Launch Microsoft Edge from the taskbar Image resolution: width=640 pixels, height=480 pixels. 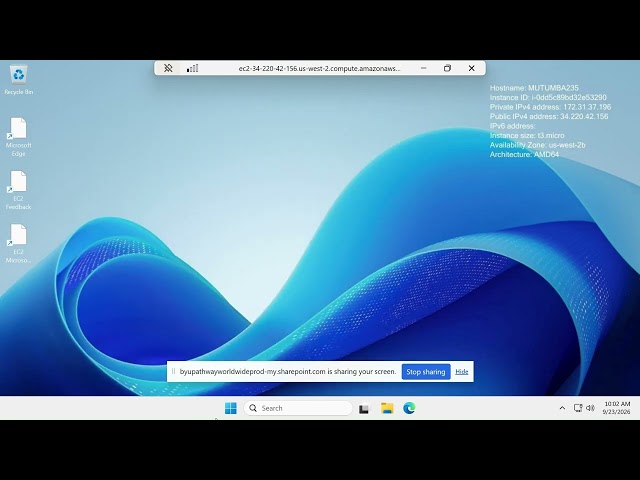409,408
